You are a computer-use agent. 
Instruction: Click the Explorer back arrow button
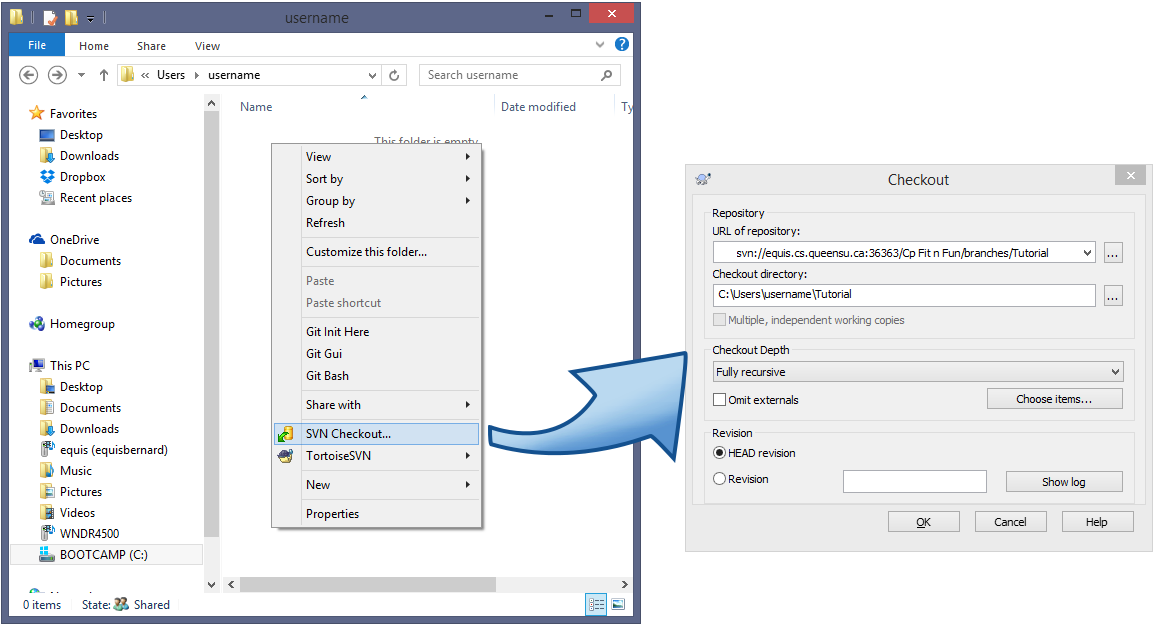pos(29,75)
